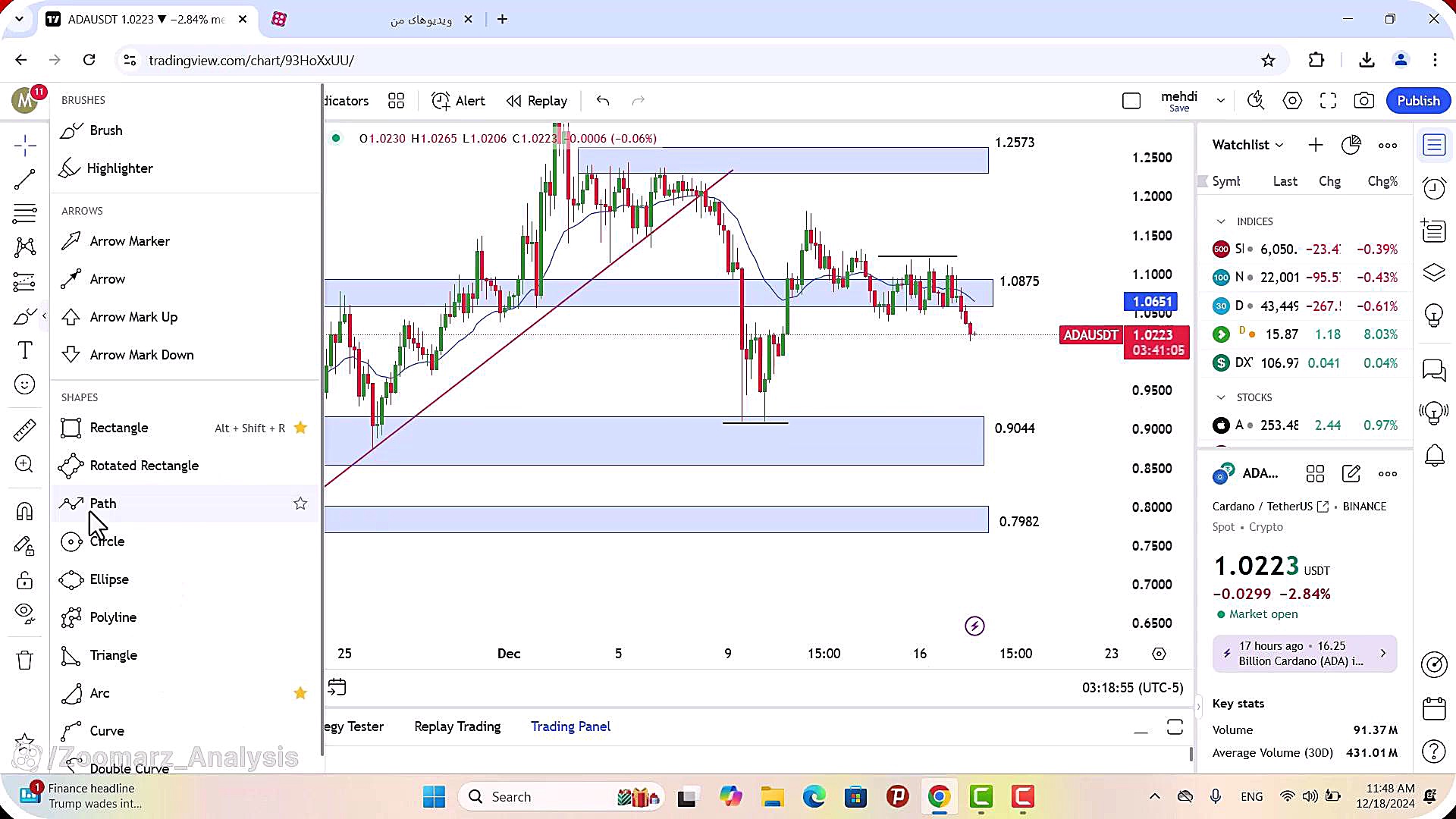This screenshot has height=819, width=1456.
Task: Open the patterns tools icon
Action: point(25,246)
